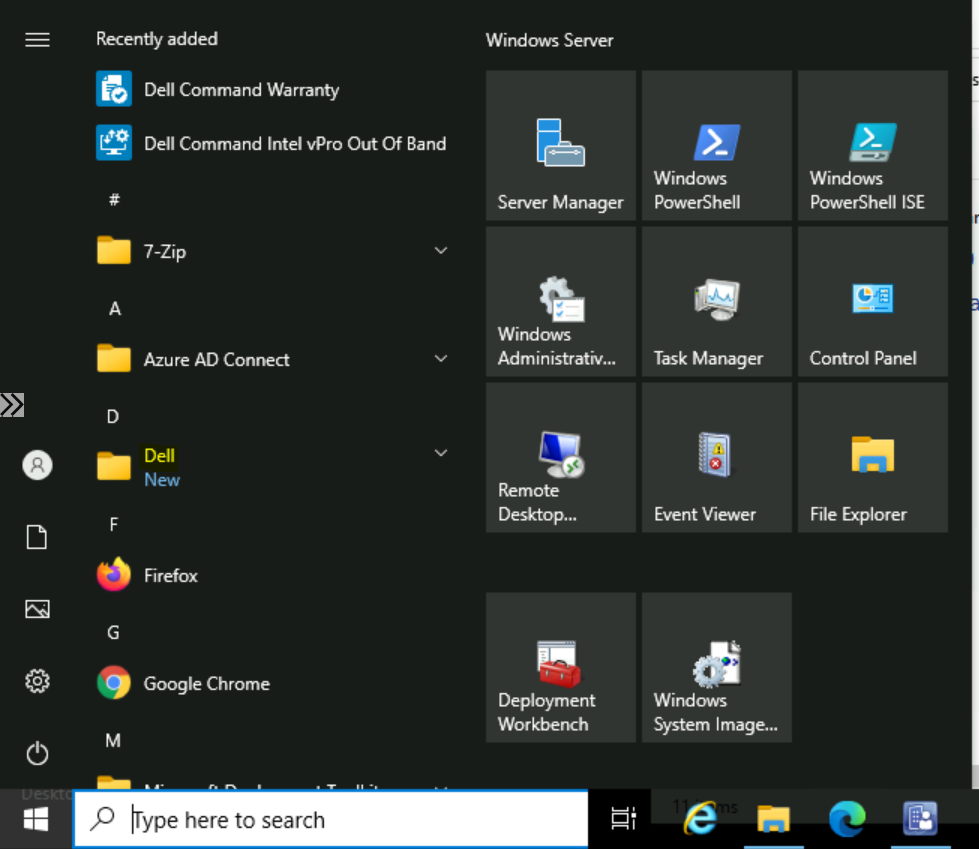Viewport: 979px width, 849px height.
Task: Launch Windows System Image Manager tile
Action: coord(717,667)
